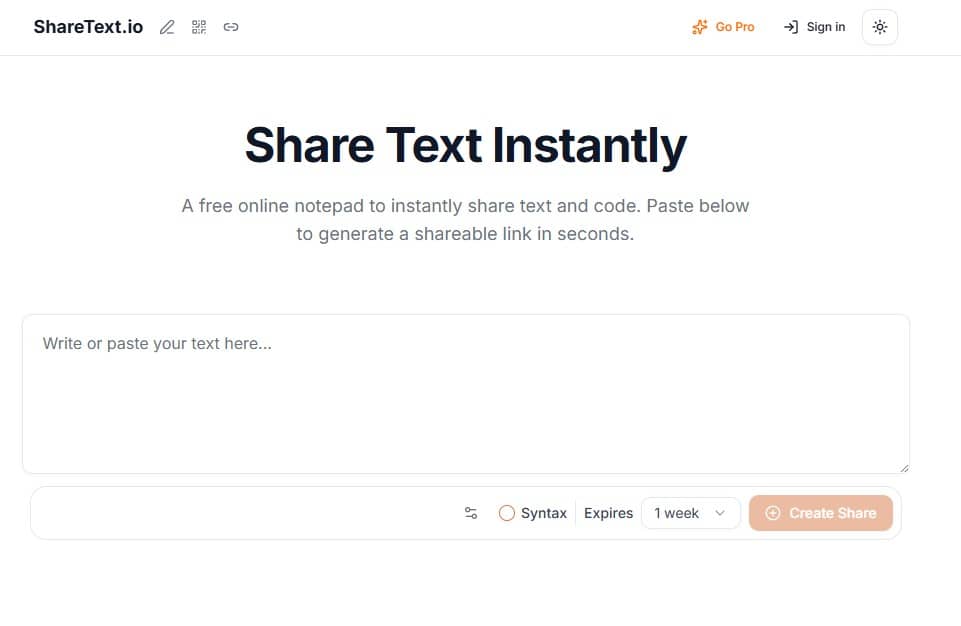Viewport: 961px width, 626px height.
Task: Focus the "Write or paste your text" field
Action: point(466,393)
